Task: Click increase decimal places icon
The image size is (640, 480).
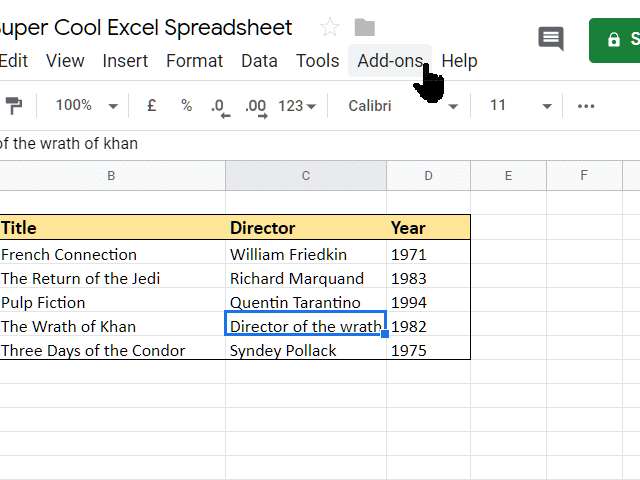Action: point(255,107)
